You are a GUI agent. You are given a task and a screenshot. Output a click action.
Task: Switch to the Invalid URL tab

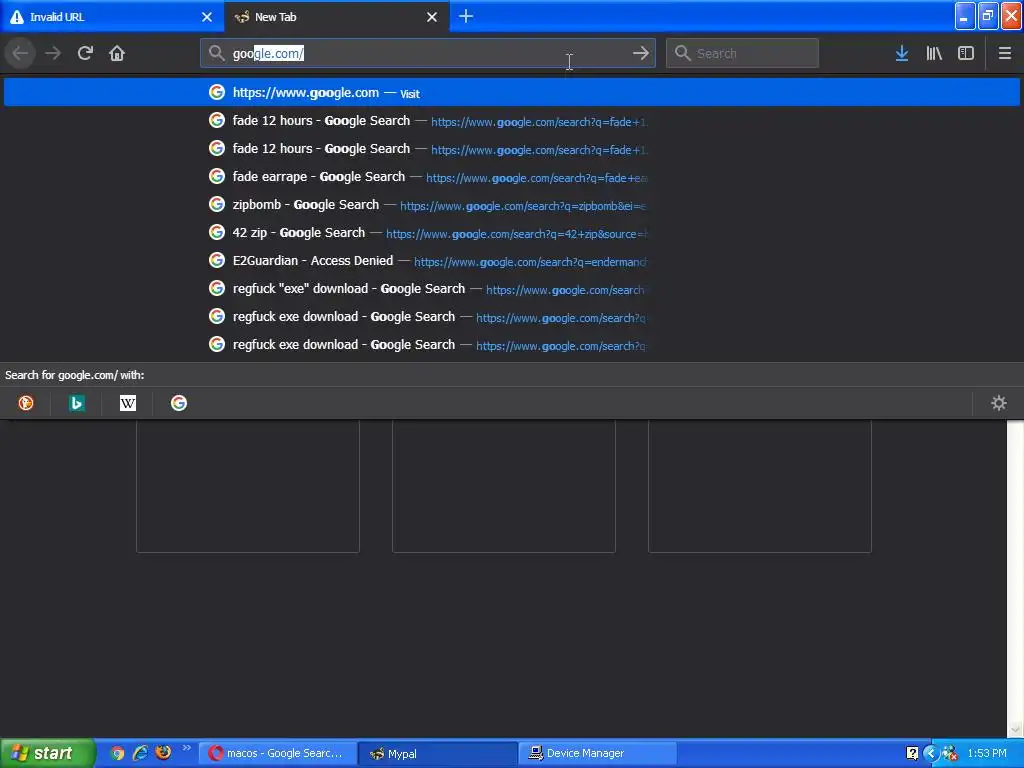112,16
